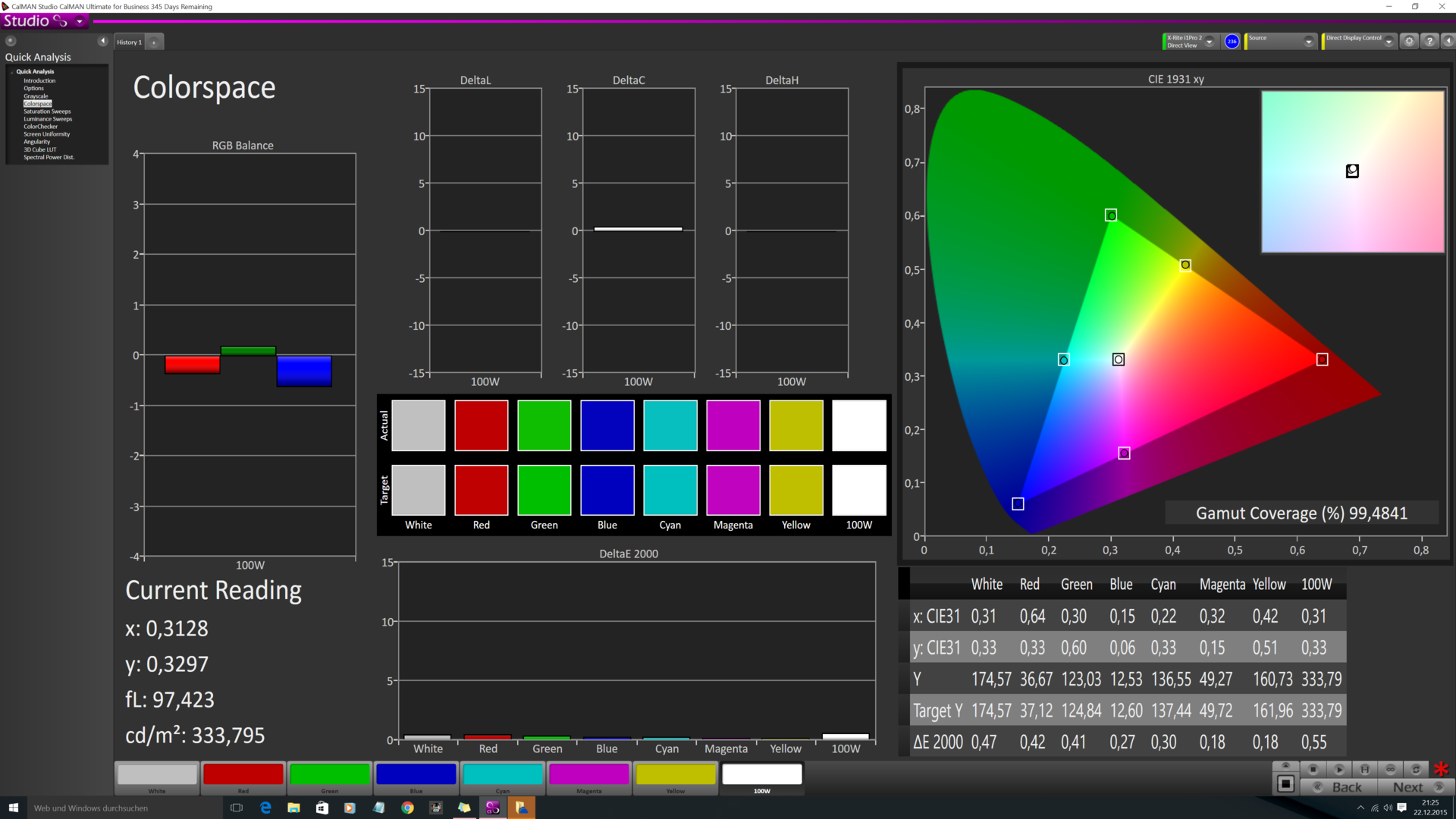Expand the X-Rite i1Pro 2 meter dropdown

coord(1210,42)
